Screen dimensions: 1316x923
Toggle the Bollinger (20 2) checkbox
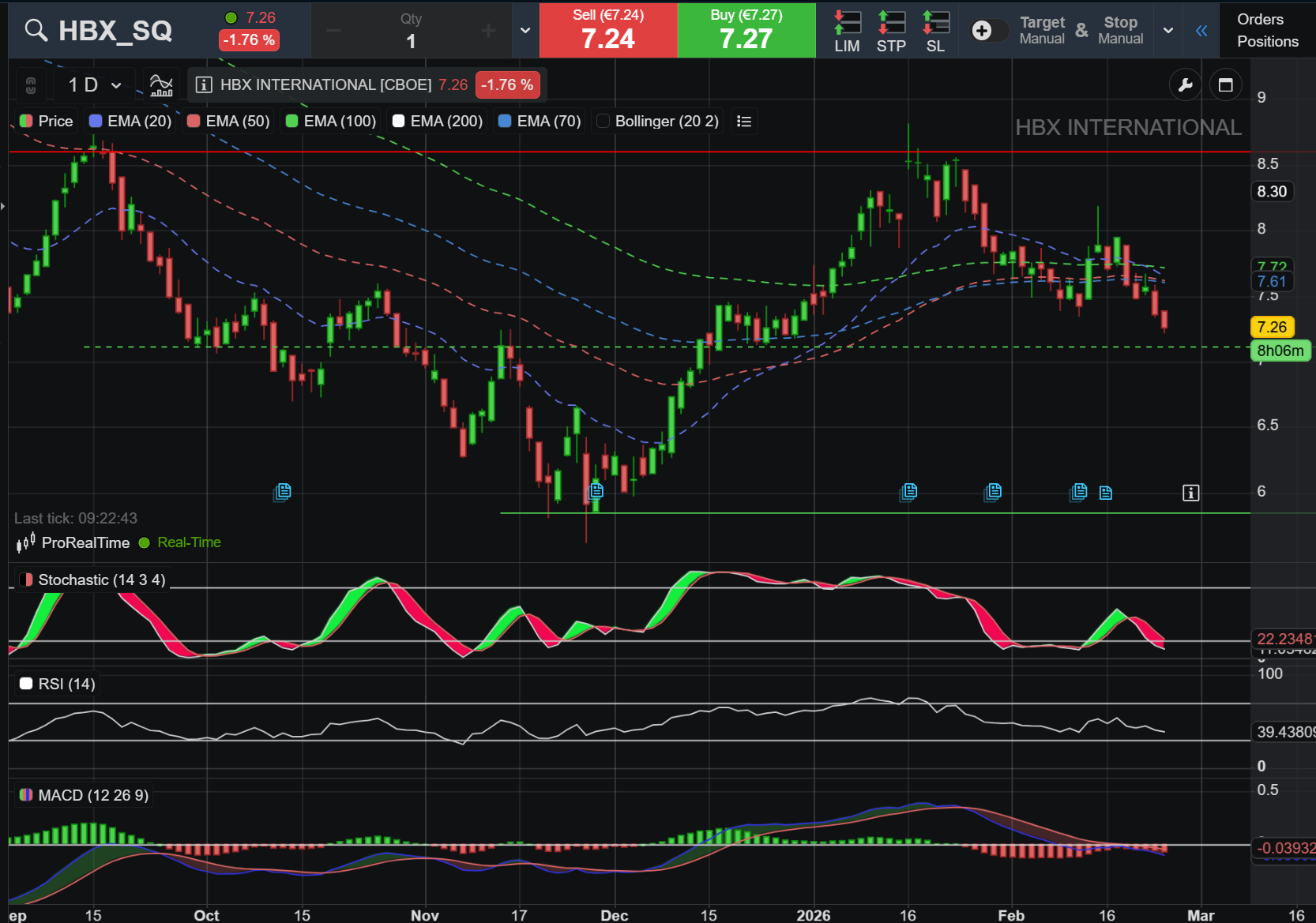603,121
